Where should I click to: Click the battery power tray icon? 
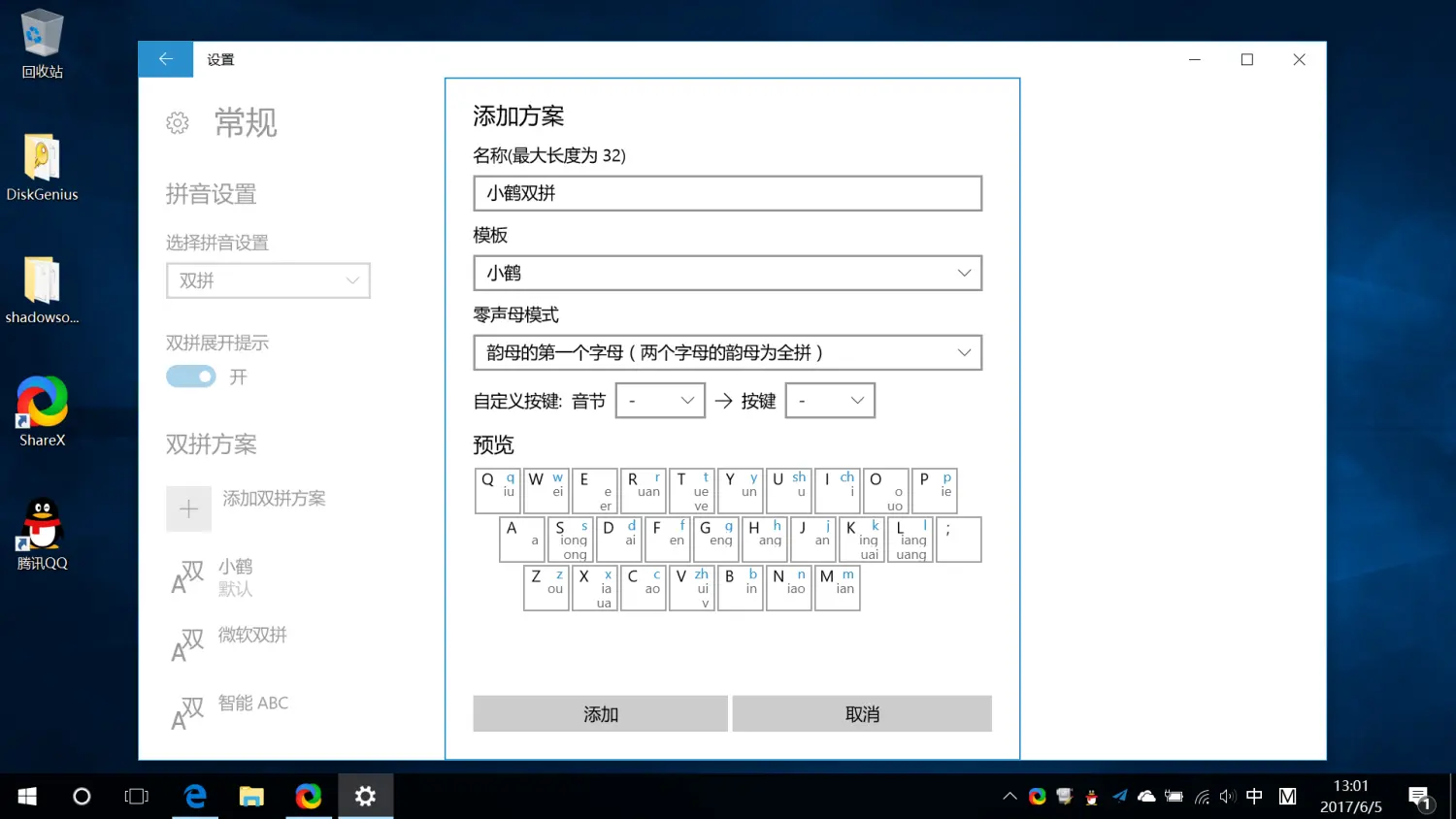pos(1174,797)
